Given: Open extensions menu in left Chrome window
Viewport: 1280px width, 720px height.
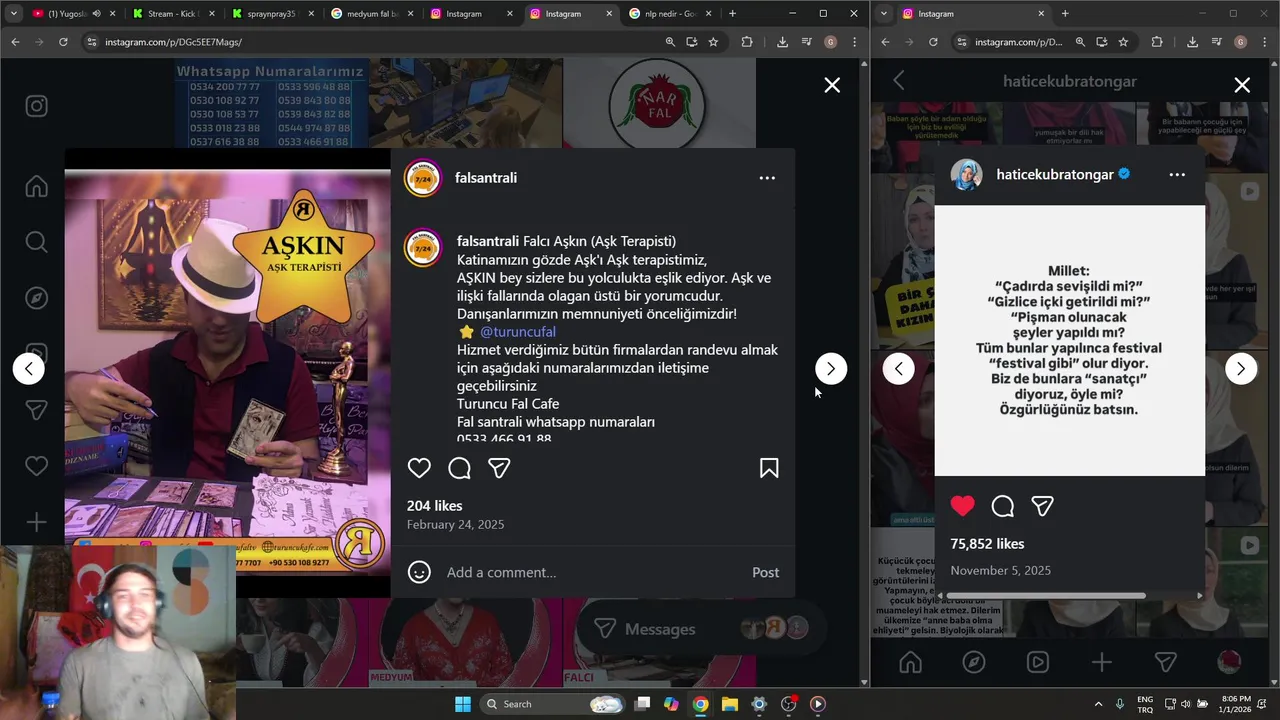Looking at the screenshot, I should coord(747,42).
